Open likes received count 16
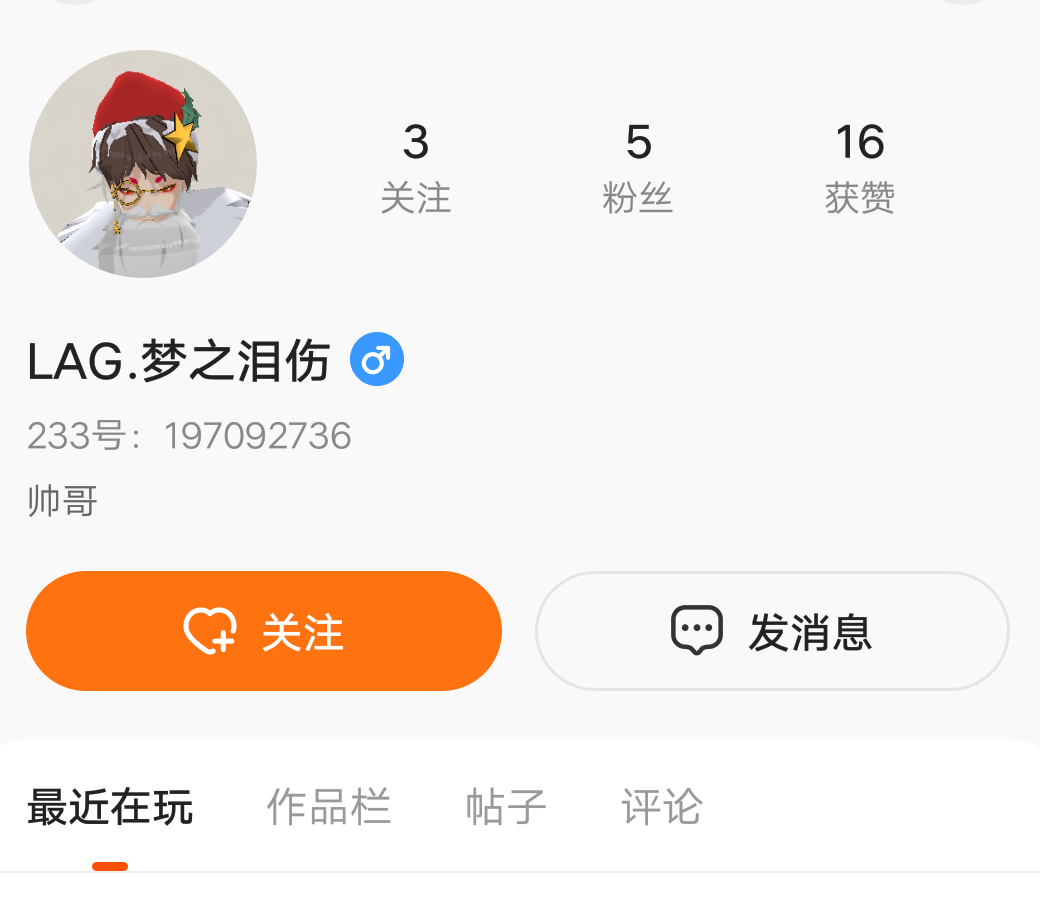The height and width of the screenshot is (902, 1040). click(860, 142)
